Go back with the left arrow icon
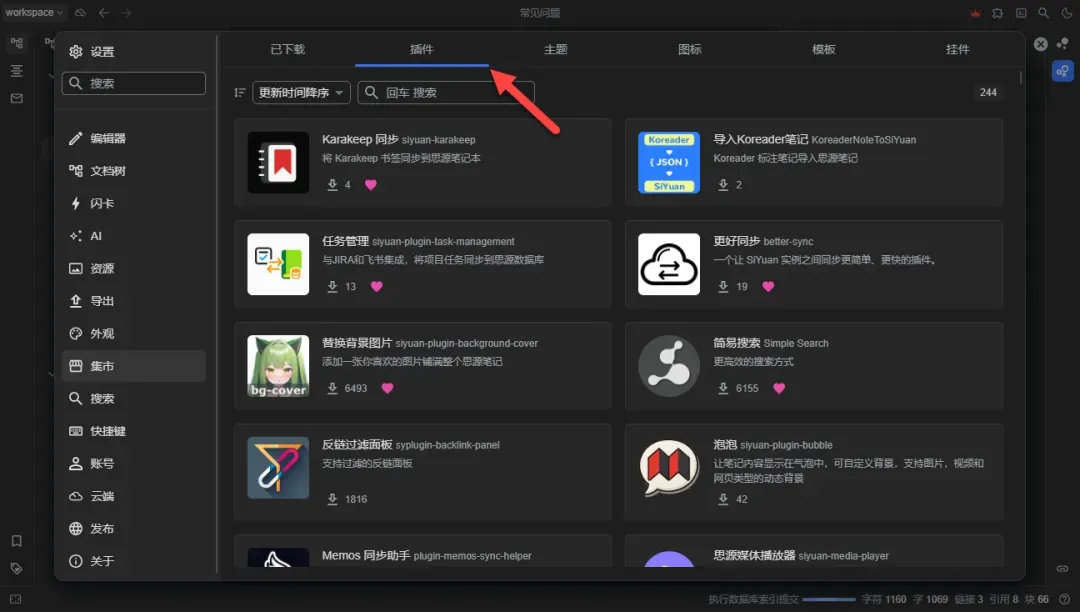The height and width of the screenshot is (612, 1080). [104, 12]
